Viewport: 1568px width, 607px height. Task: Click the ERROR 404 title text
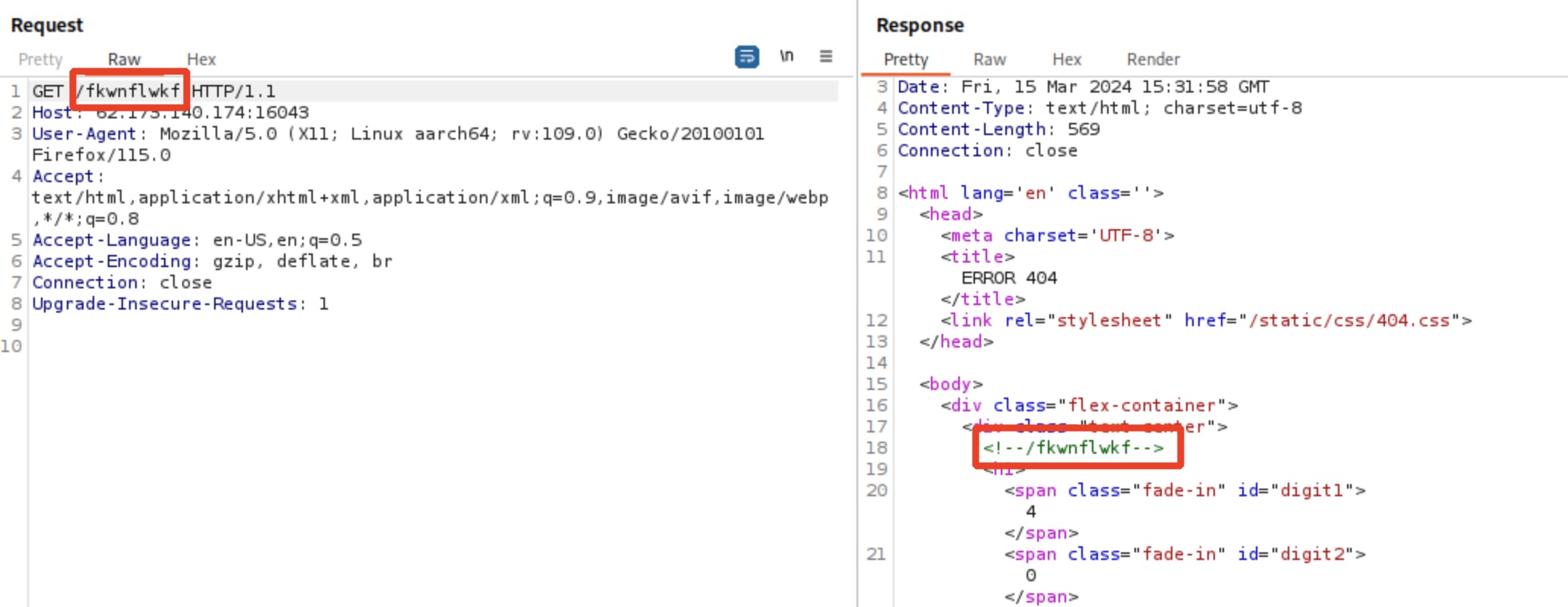tap(1009, 278)
